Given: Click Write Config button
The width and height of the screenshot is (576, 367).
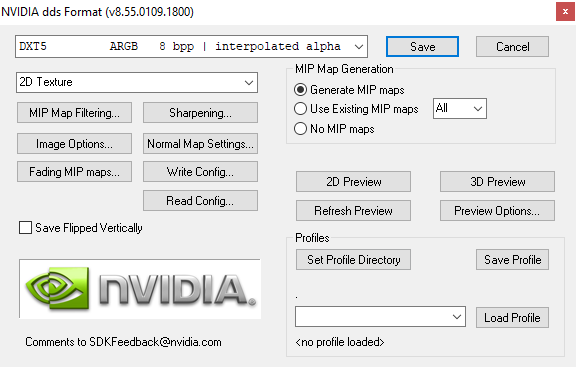Looking at the screenshot, I should [x=200, y=172].
